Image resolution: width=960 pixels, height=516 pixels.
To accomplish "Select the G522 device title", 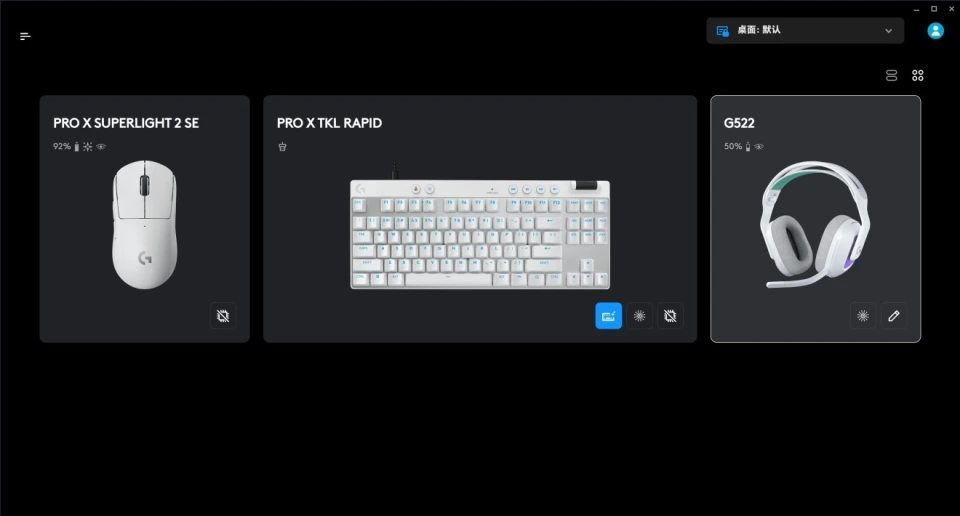I will pyautogui.click(x=739, y=123).
